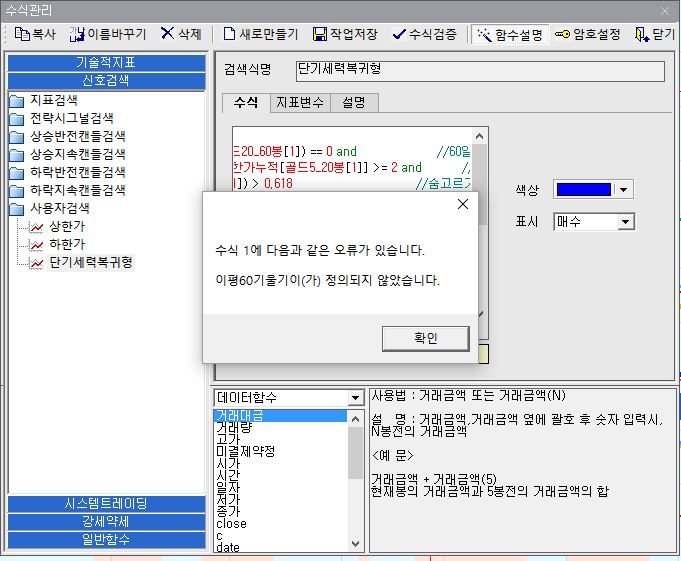This screenshot has width=681, height=561.
Task: Click the 이름바꾸기 rename toolbar icon
Action: tap(77, 34)
